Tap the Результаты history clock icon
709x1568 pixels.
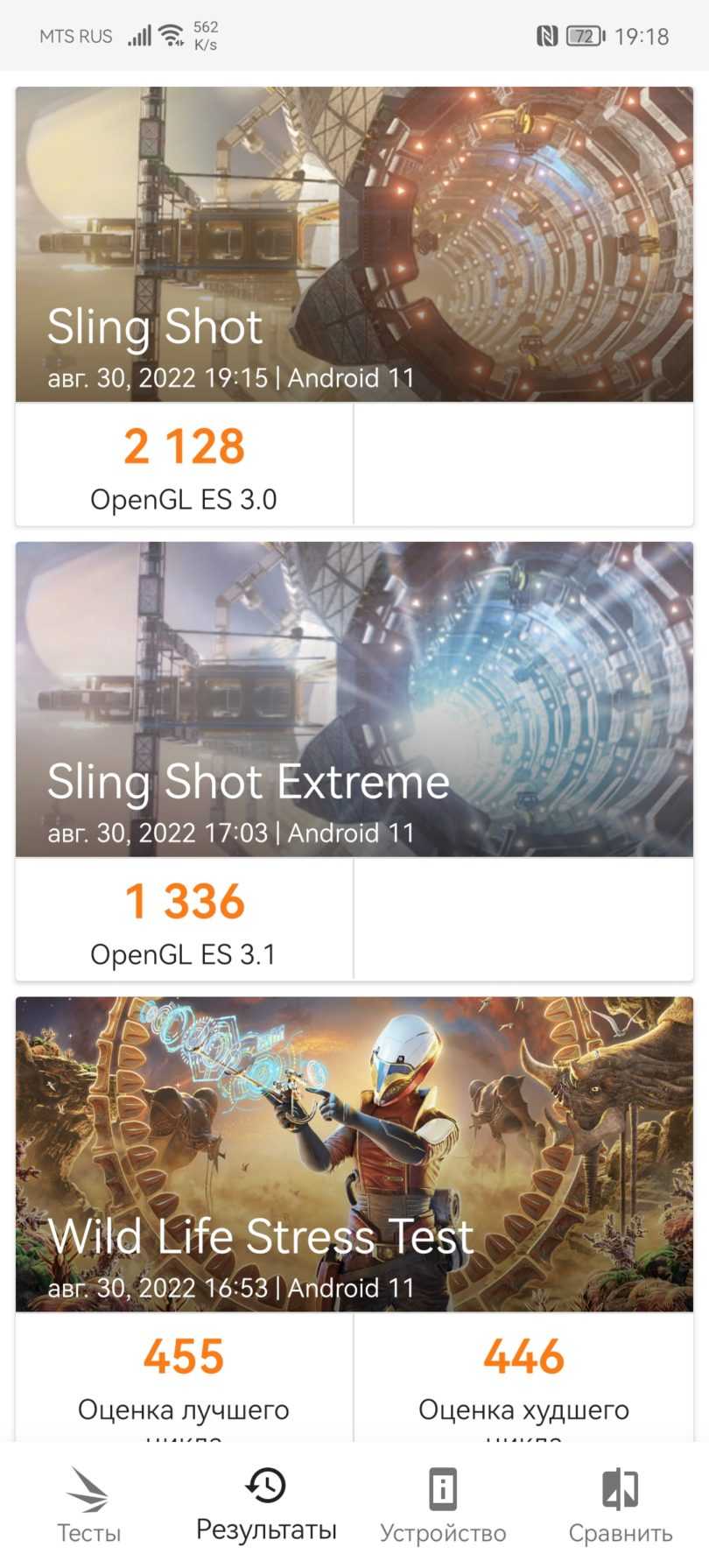266,1485
